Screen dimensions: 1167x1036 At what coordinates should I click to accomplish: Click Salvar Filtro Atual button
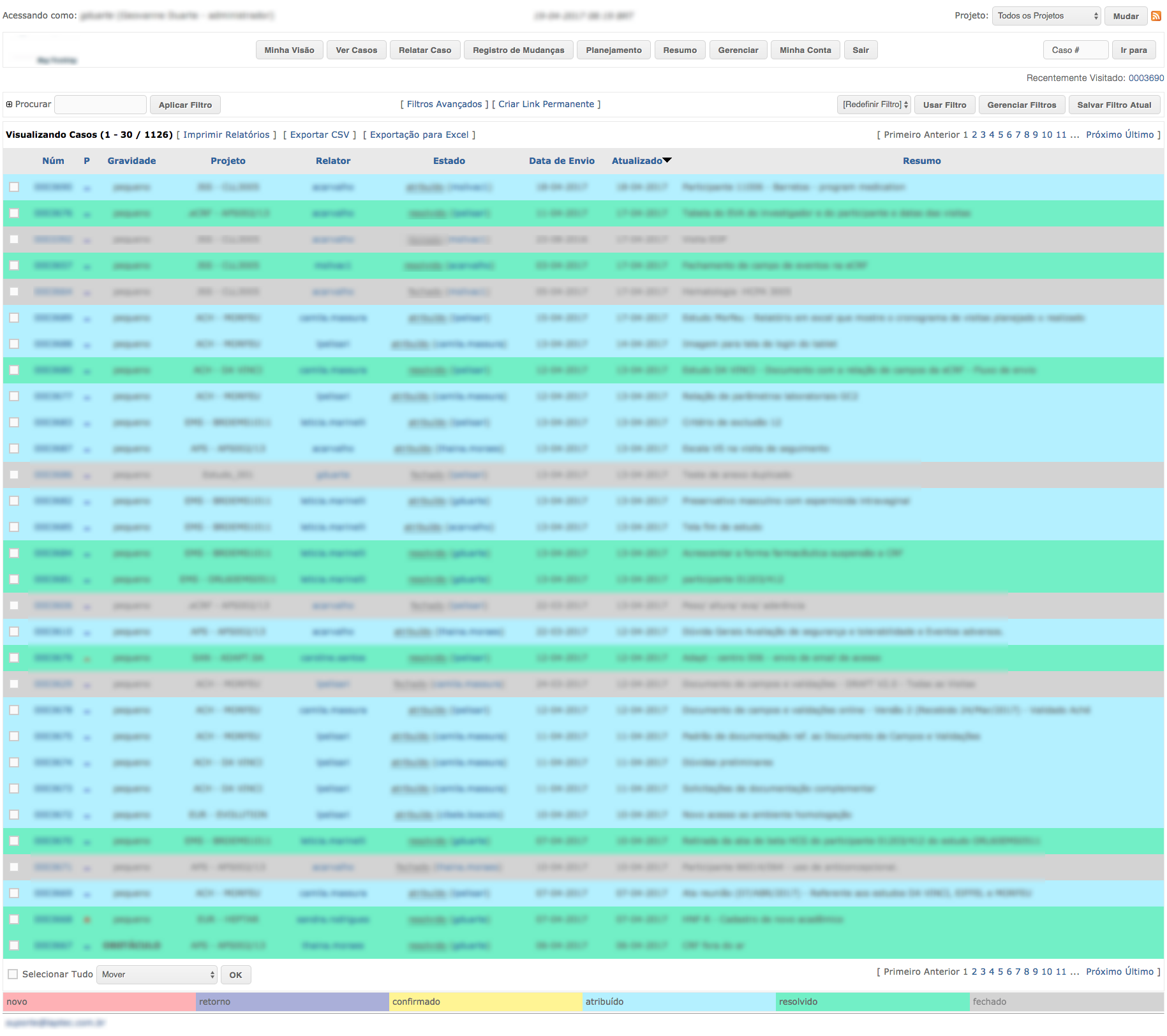pyautogui.click(x=1114, y=105)
